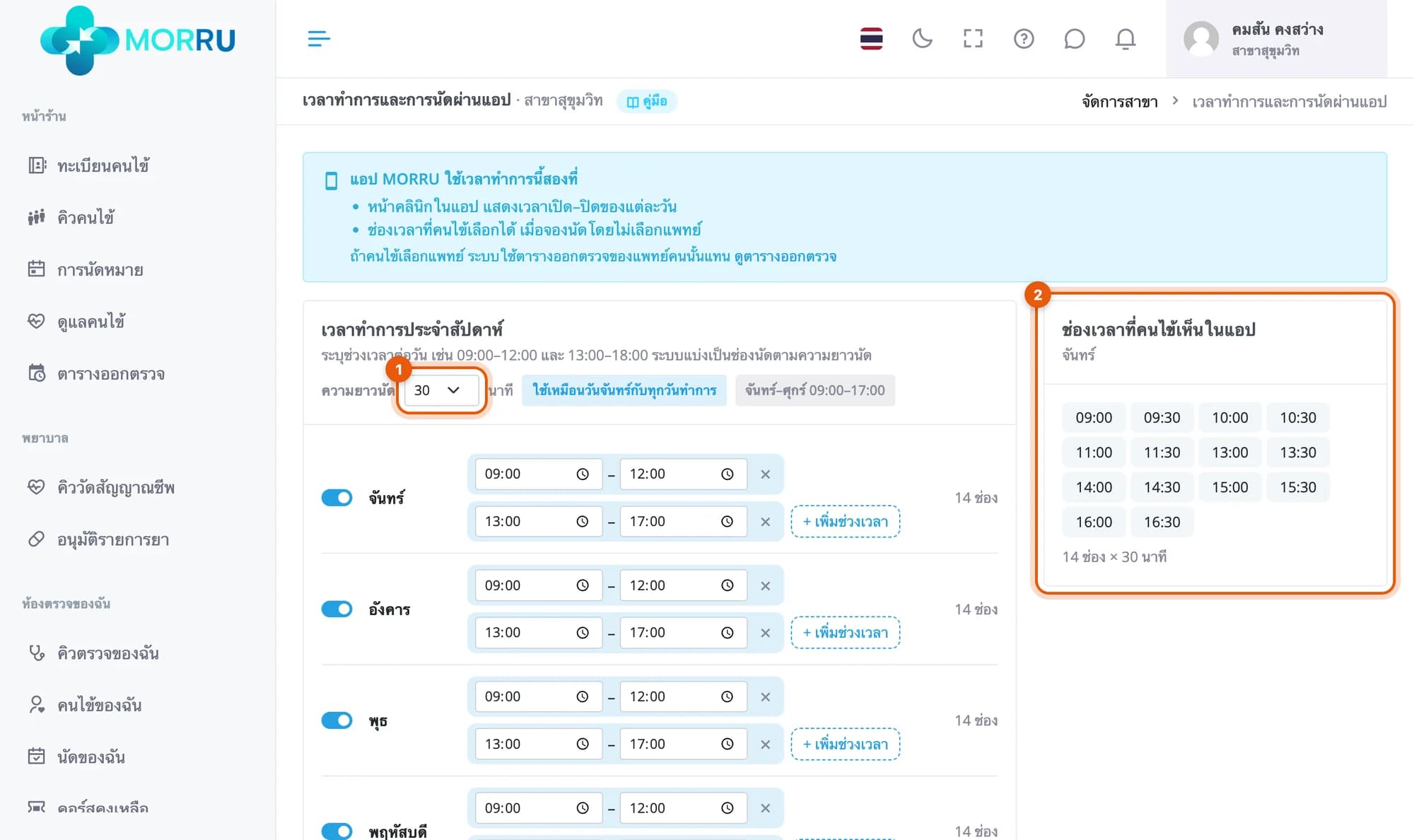The height and width of the screenshot is (840, 1414).
Task: Click Tuesday's 09:00 start time field
Action: point(538,585)
